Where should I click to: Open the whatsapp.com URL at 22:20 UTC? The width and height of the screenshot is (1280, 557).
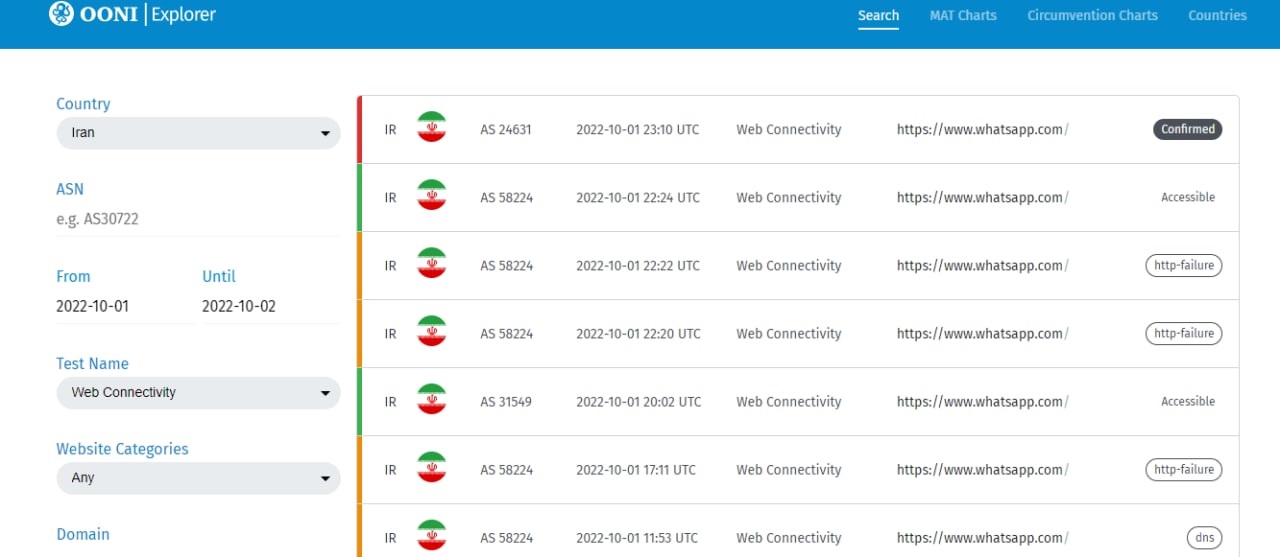(x=982, y=333)
